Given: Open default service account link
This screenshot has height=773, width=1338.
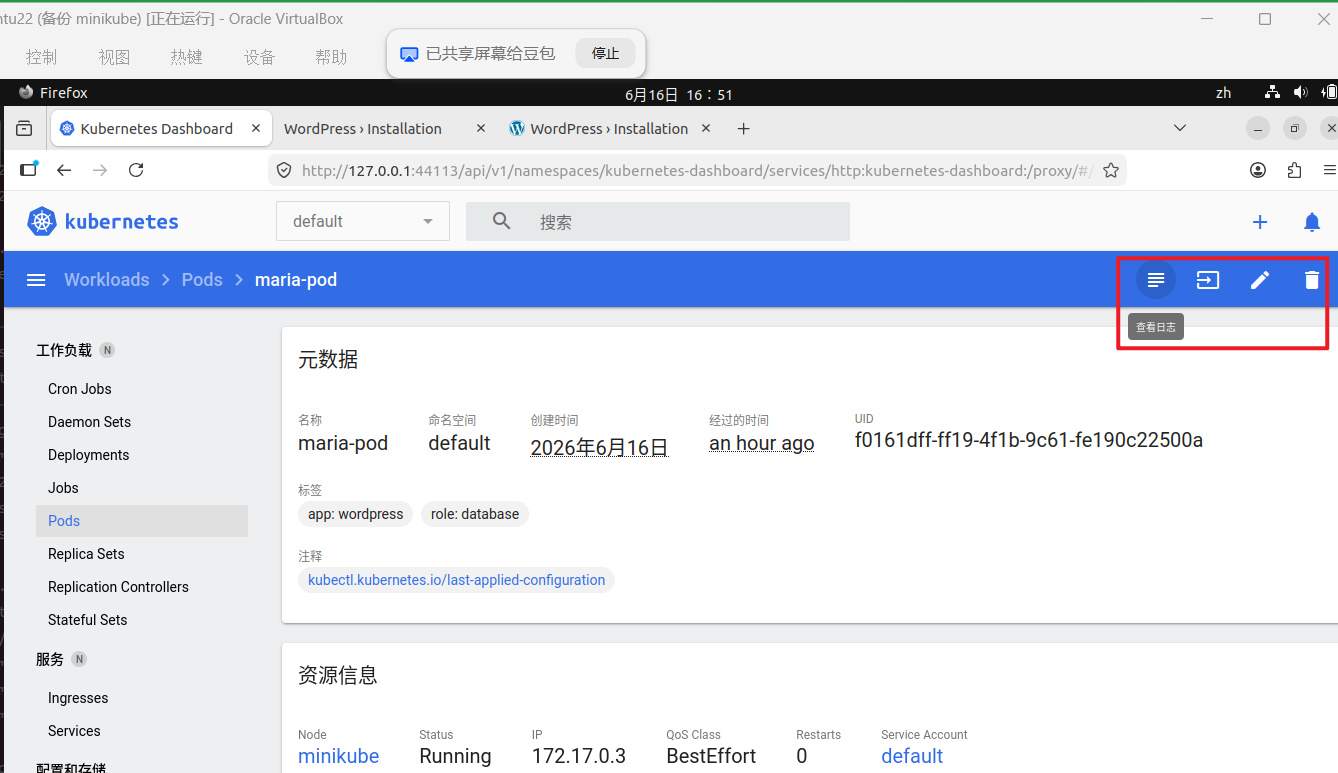Looking at the screenshot, I should (x=912, y=756).
